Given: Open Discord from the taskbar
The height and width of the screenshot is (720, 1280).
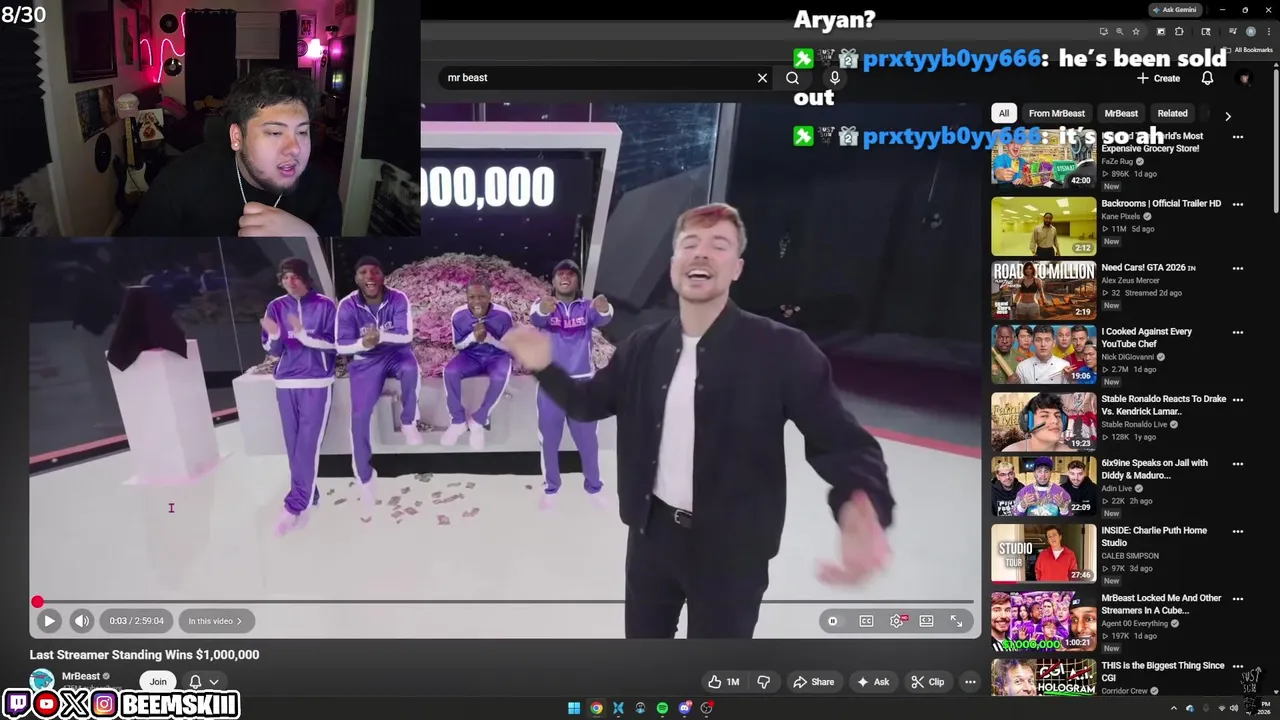Looking at the screenshot, I should (x=685, y=708).
